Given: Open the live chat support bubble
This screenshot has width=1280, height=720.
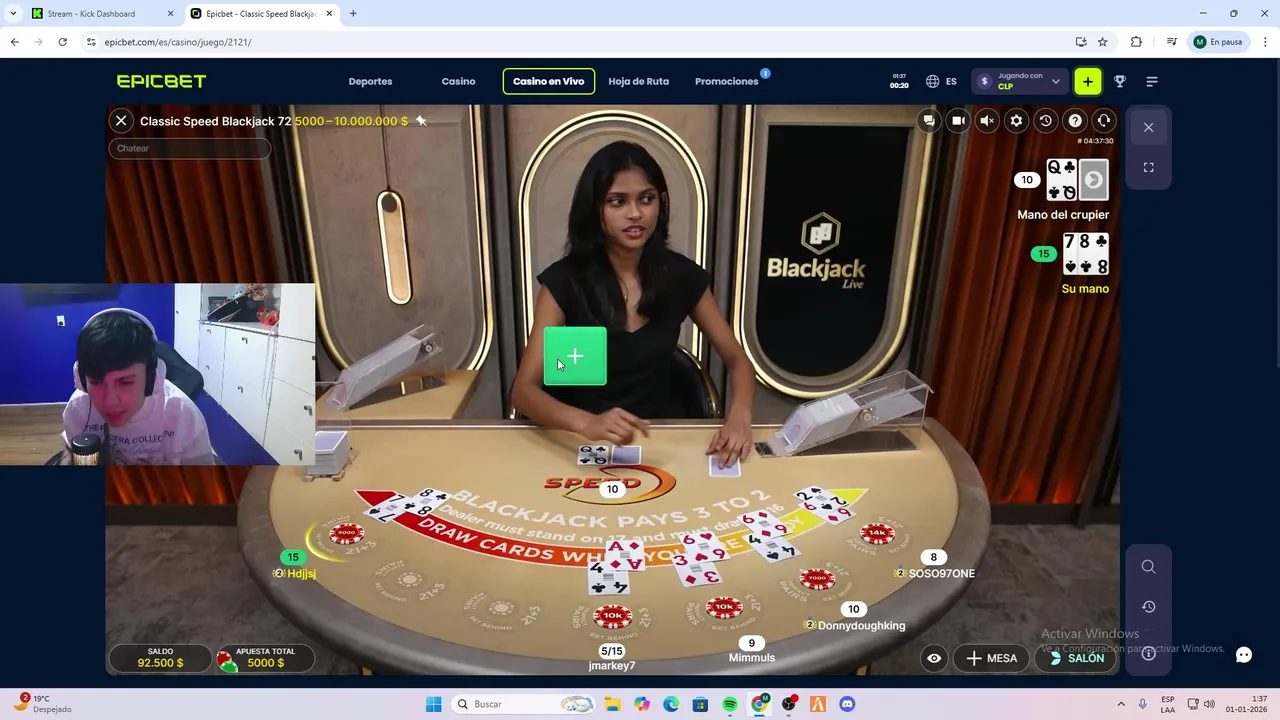Looking at the screenshot, I should point(1243,655).
